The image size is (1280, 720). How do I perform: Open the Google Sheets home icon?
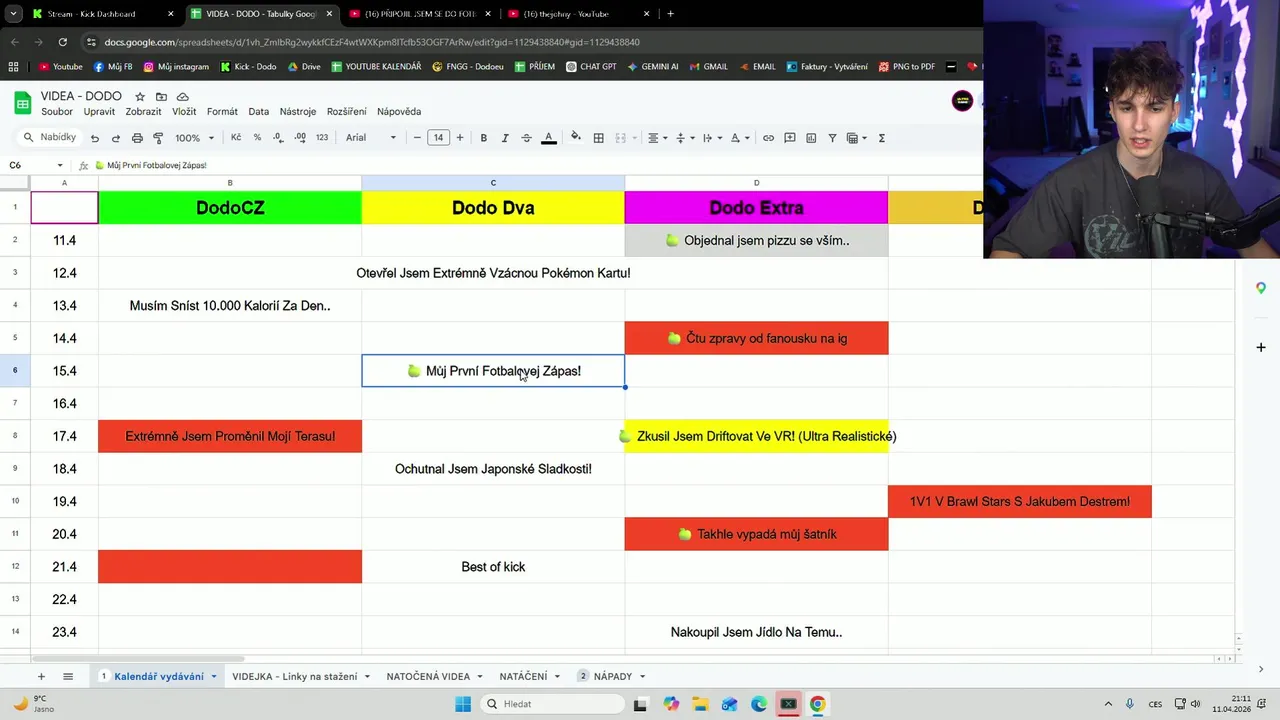coord(22,103)
